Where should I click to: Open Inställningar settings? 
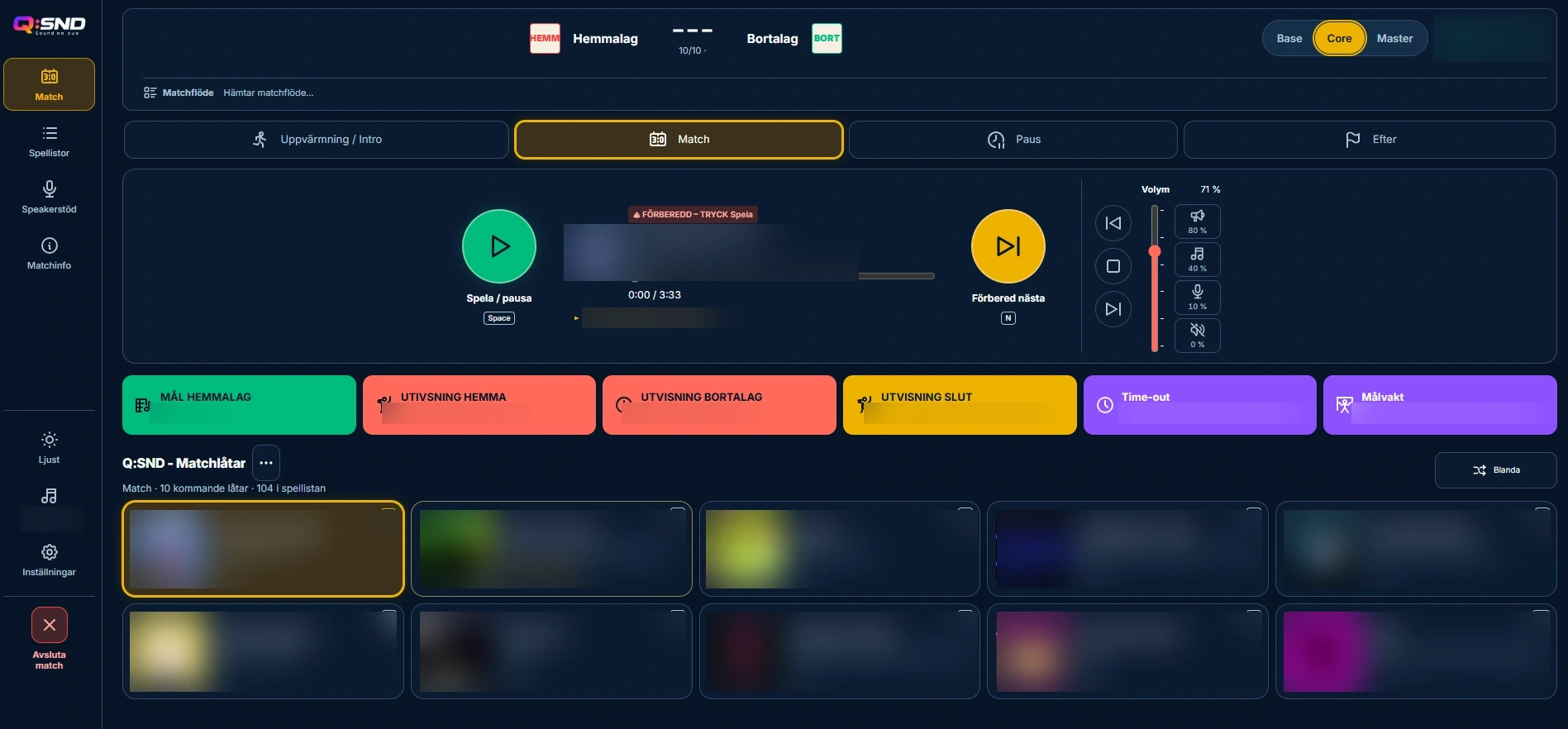pyautogui.click(x=49, y=560)
